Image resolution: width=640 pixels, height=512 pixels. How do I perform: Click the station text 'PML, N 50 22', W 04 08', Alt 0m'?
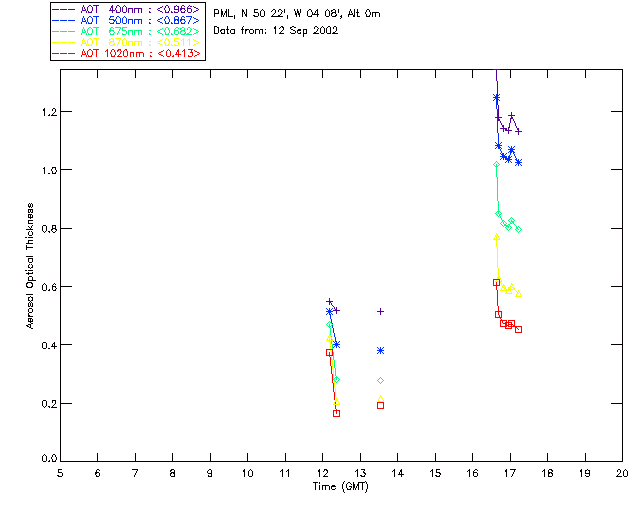coord(297,14)
